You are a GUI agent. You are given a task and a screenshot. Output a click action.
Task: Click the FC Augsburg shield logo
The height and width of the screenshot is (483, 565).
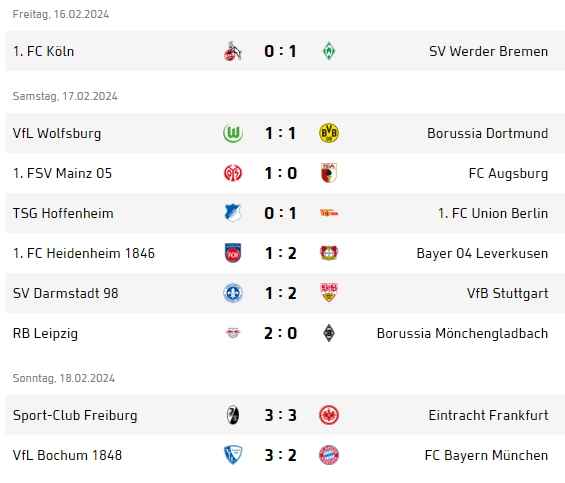(329, 173)
